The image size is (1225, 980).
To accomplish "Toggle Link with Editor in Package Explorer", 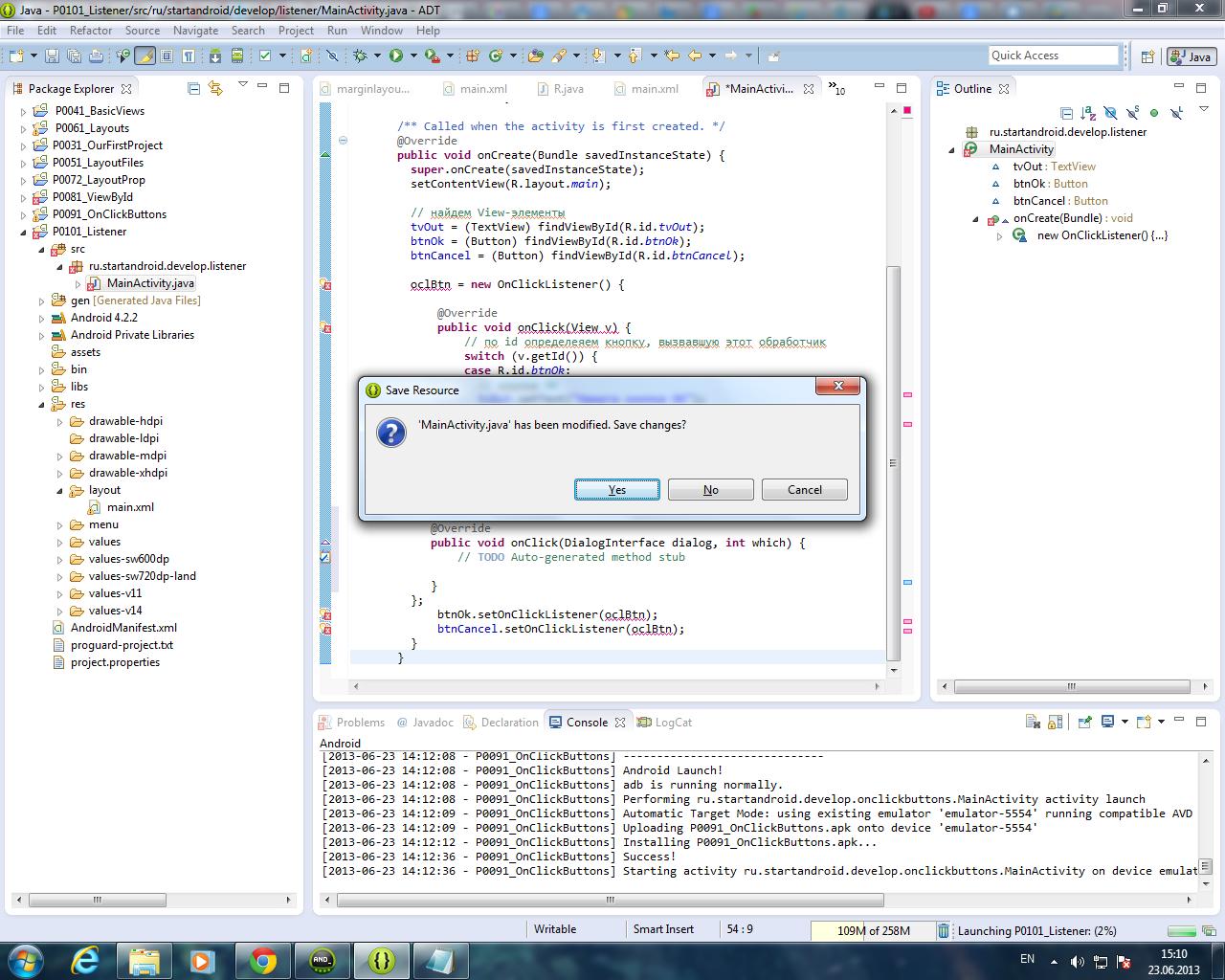I will pyautogui.click(x=216, y=88).
